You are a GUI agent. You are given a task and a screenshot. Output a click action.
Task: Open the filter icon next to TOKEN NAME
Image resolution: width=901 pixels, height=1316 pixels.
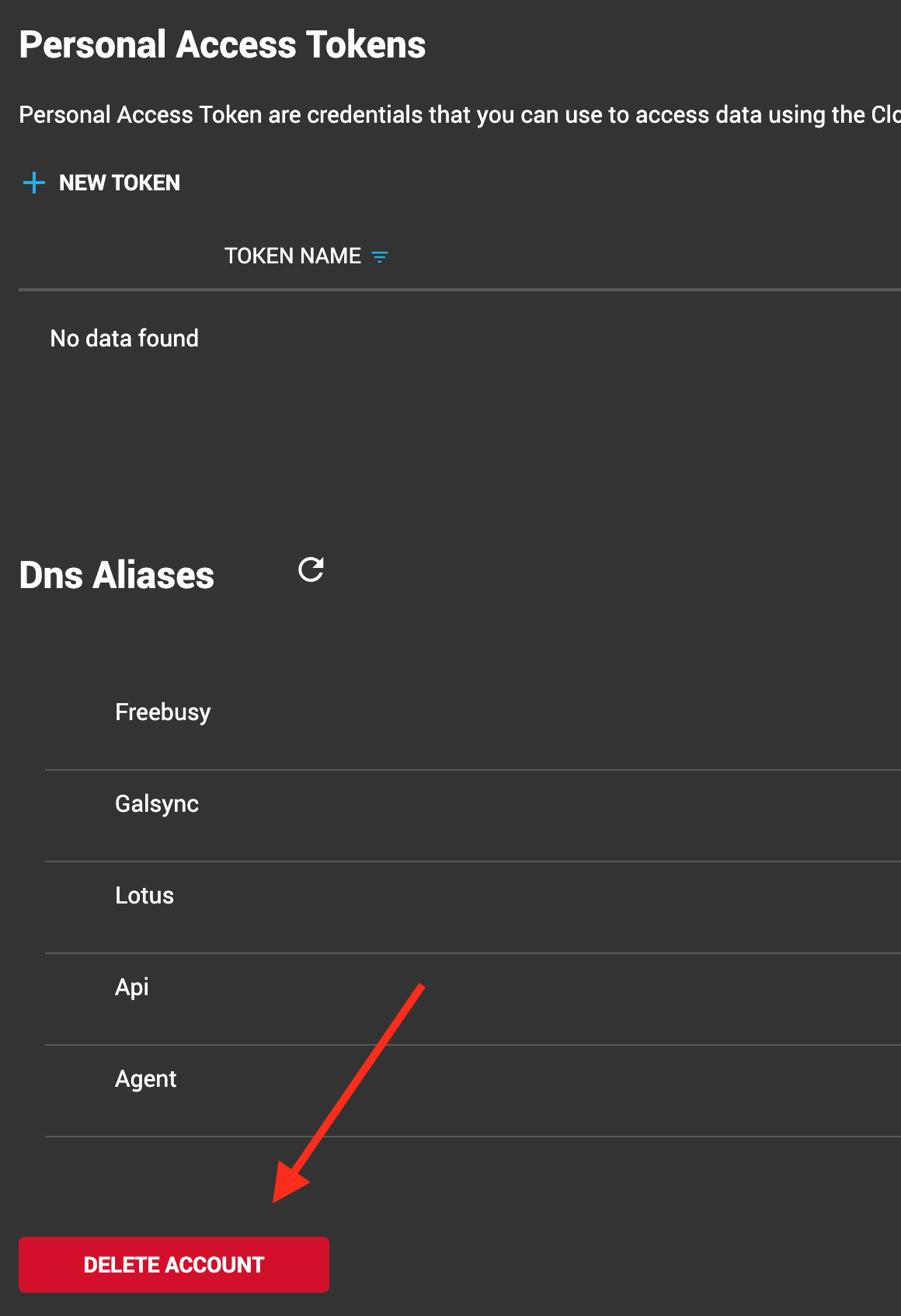(x=380, y=257)
